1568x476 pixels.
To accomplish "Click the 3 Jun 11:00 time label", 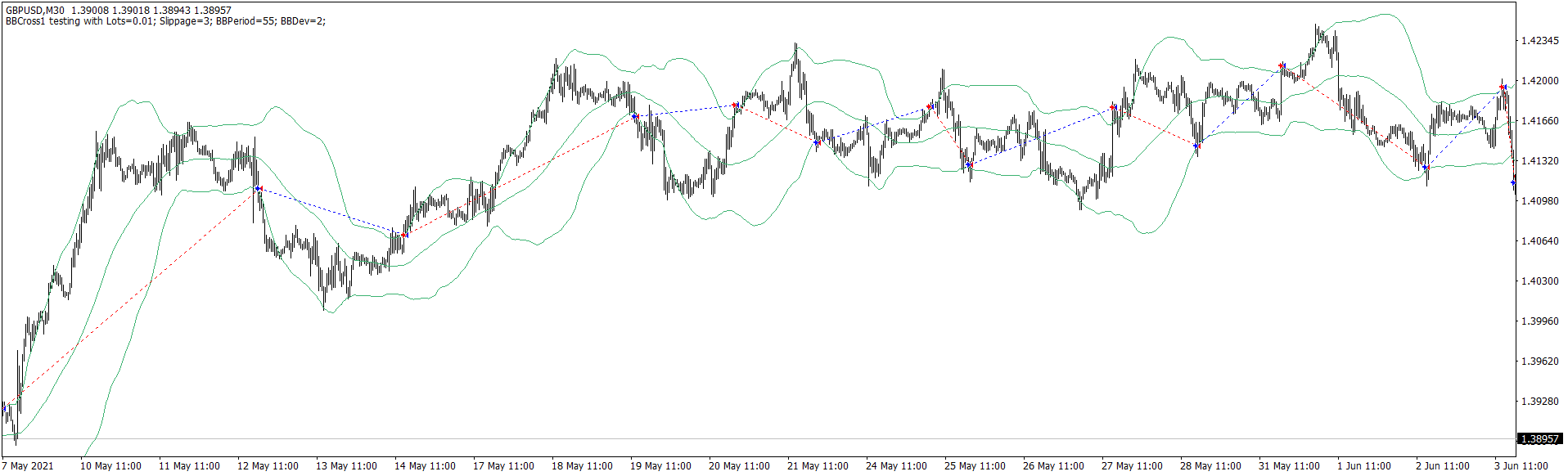I will 1521,466.
